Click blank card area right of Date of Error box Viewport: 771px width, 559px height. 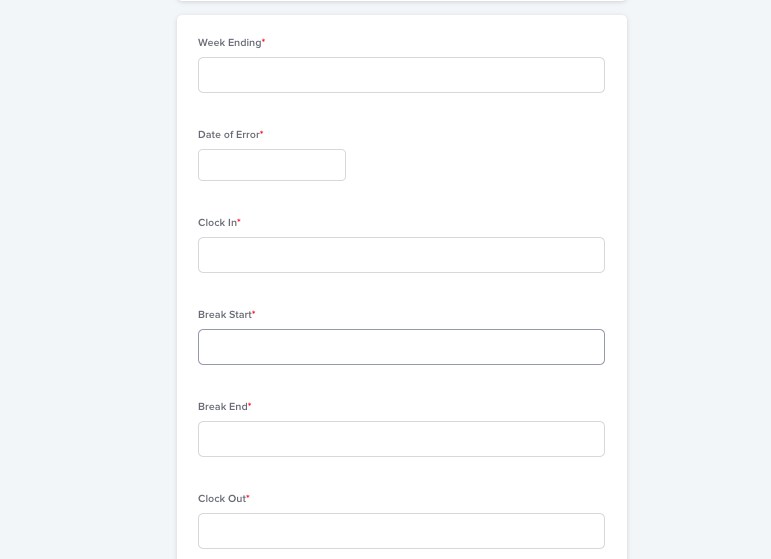click(x=480, y=165)
